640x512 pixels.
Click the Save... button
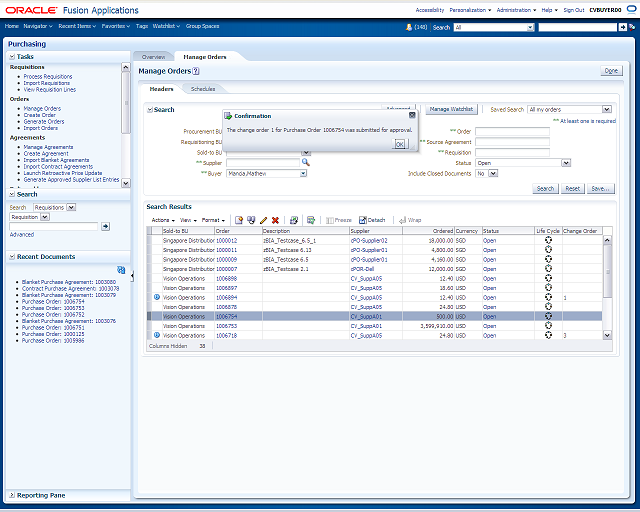(600, 189)
